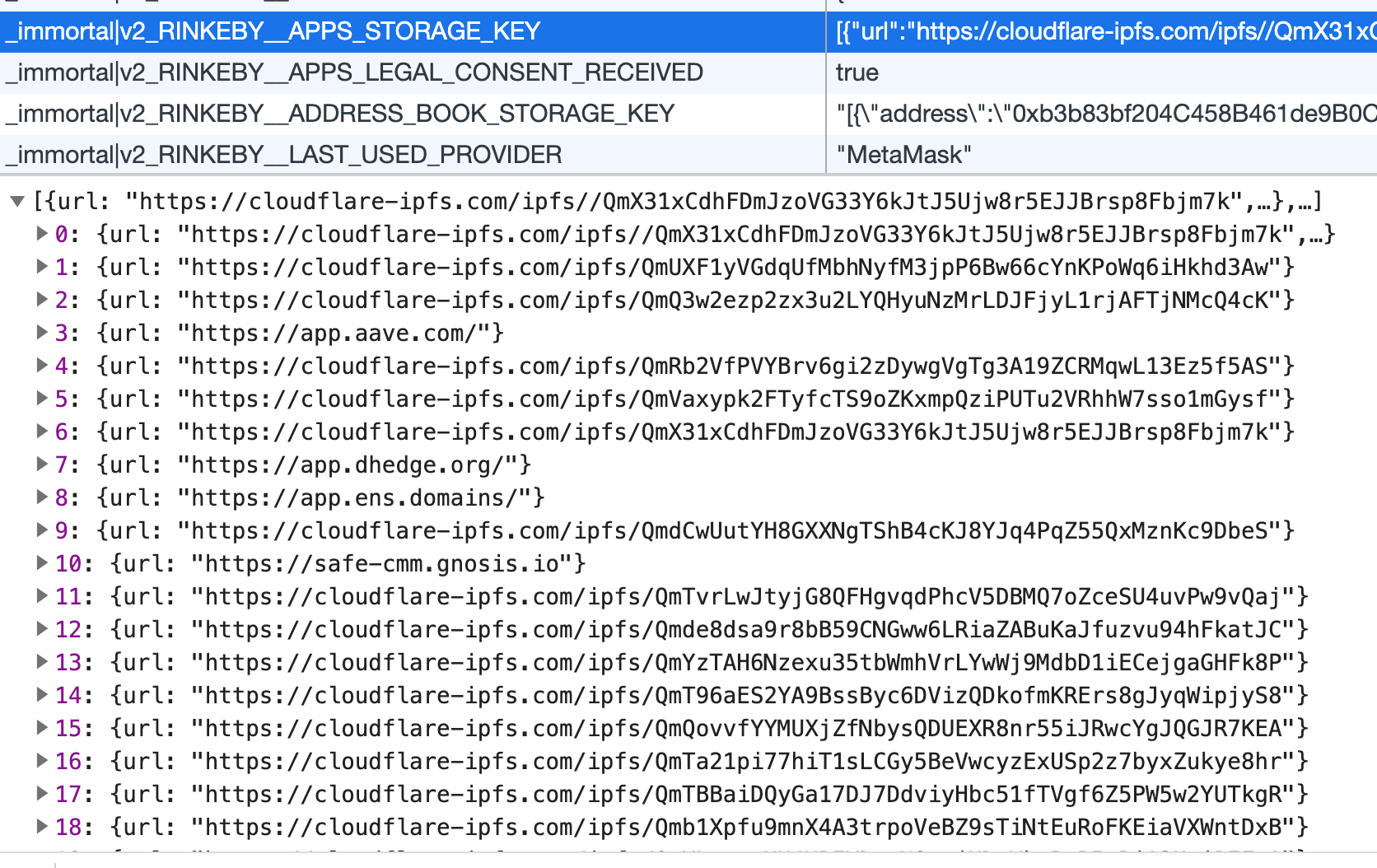Click url string ending QmUXF1y...Hkhd3Aw
1377x868 pixels.
point(730,267)
